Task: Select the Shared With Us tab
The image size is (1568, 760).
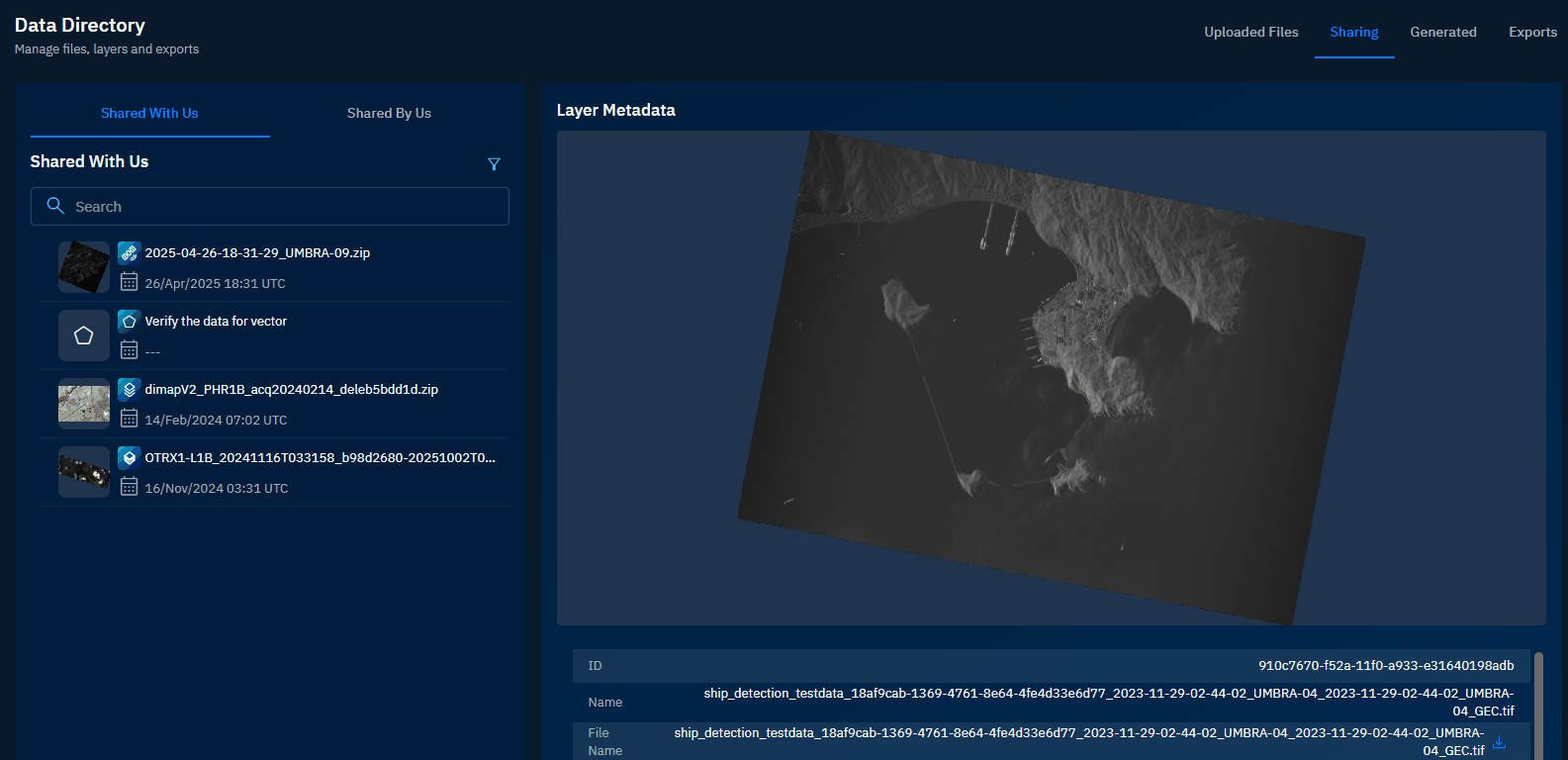Action: pos(149,113)
